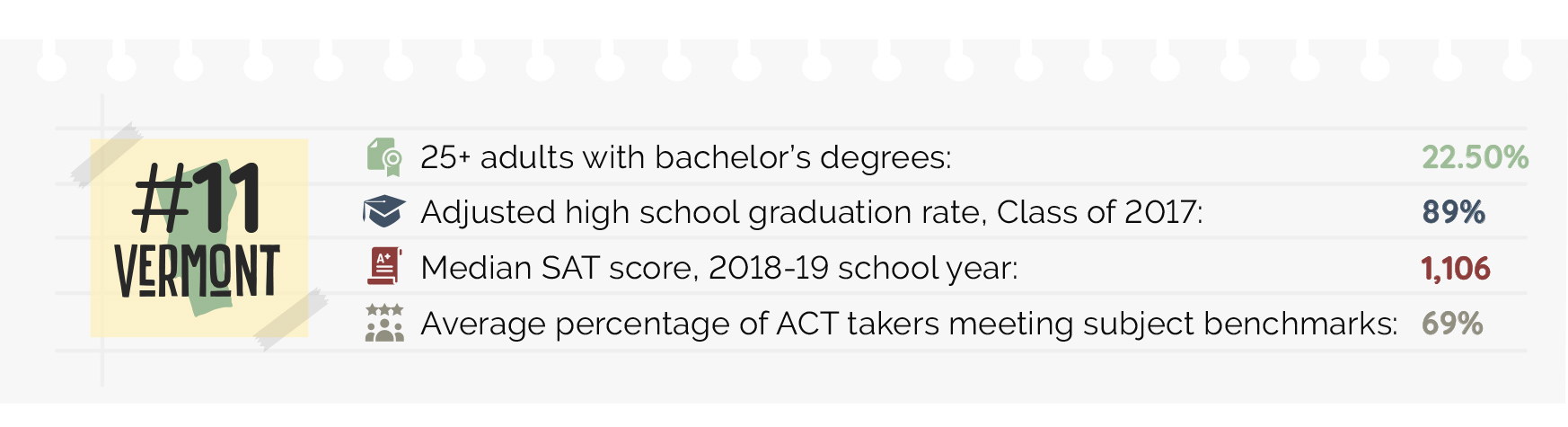Click the lower right tape strip

[x=290, y=319]
